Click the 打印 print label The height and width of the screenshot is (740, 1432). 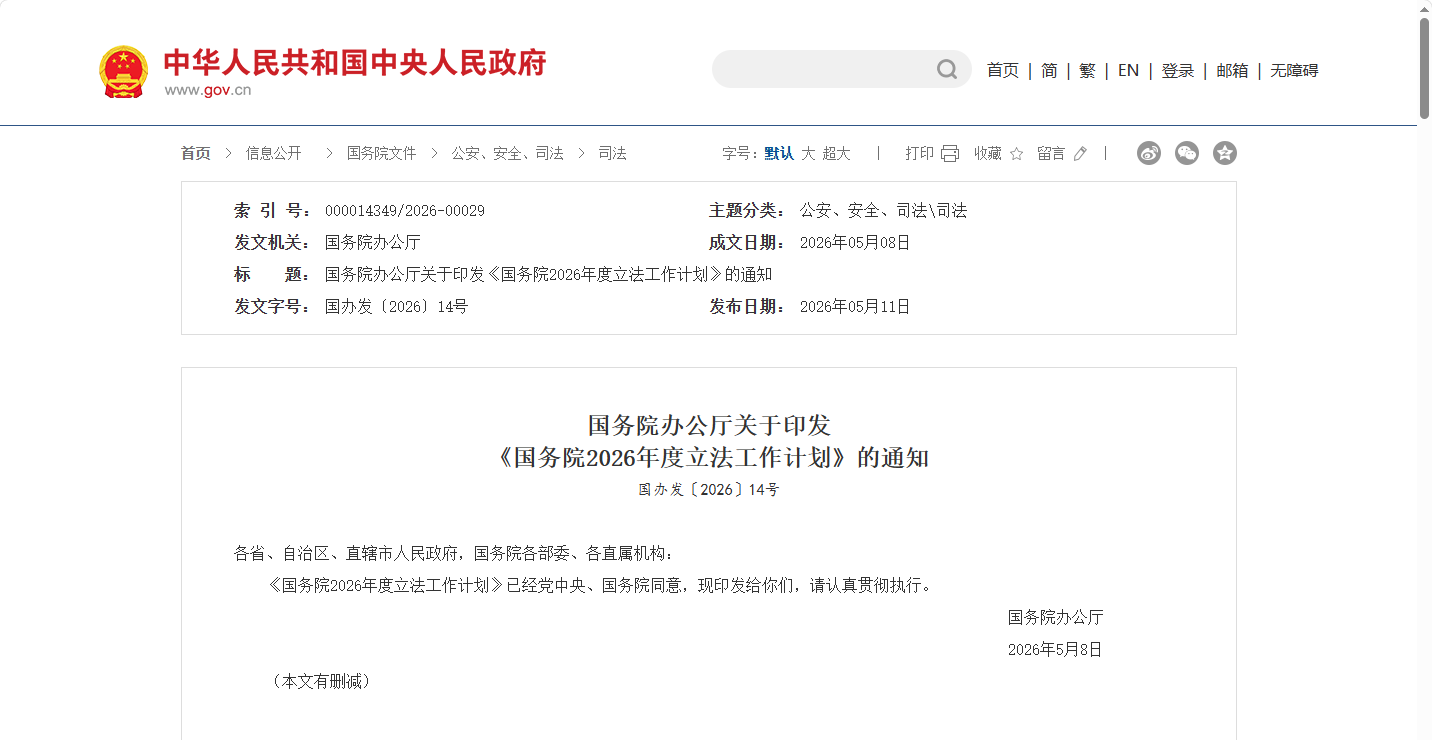coord(919,153)
